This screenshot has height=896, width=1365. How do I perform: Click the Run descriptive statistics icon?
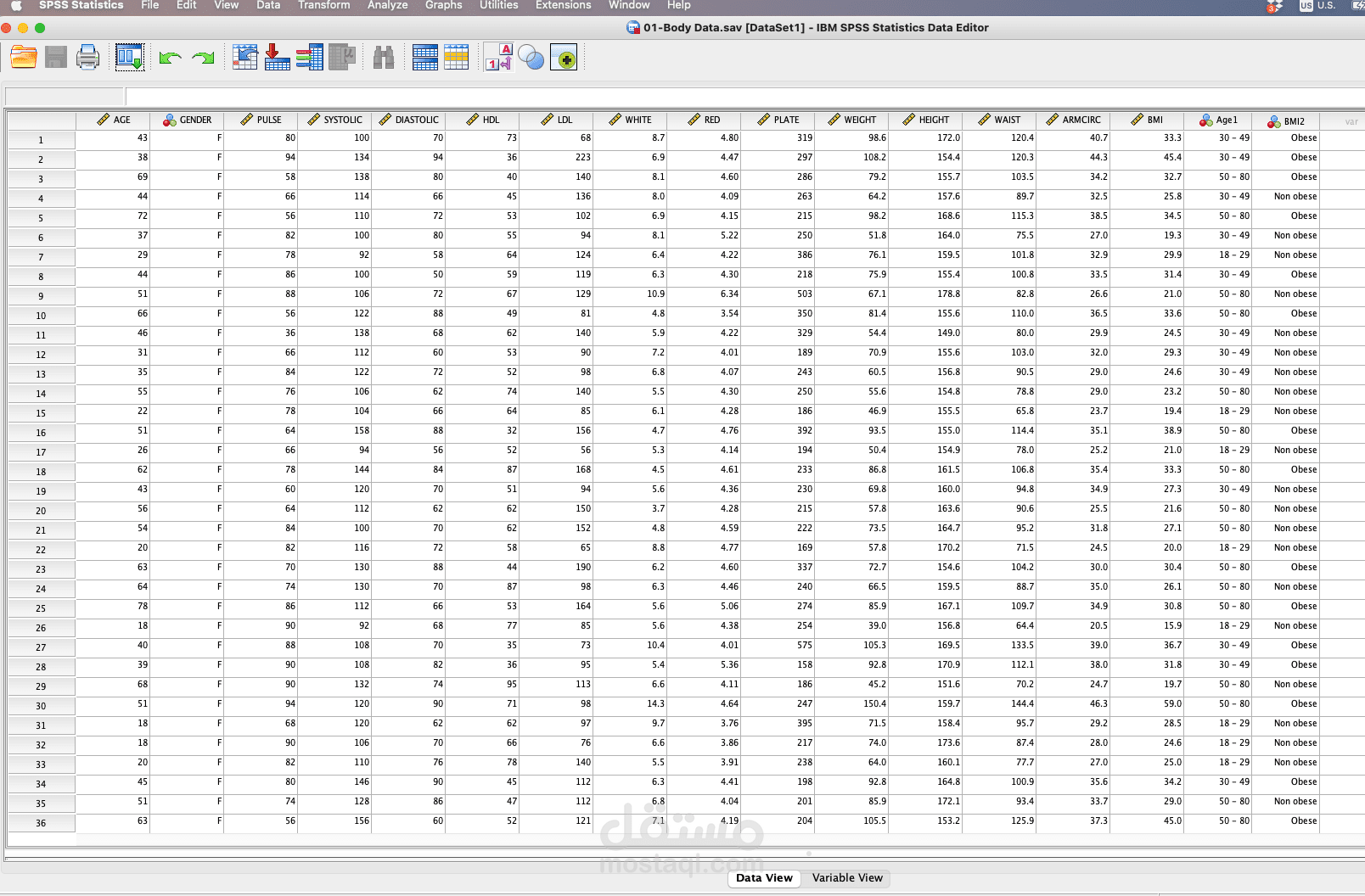[342, 58]
